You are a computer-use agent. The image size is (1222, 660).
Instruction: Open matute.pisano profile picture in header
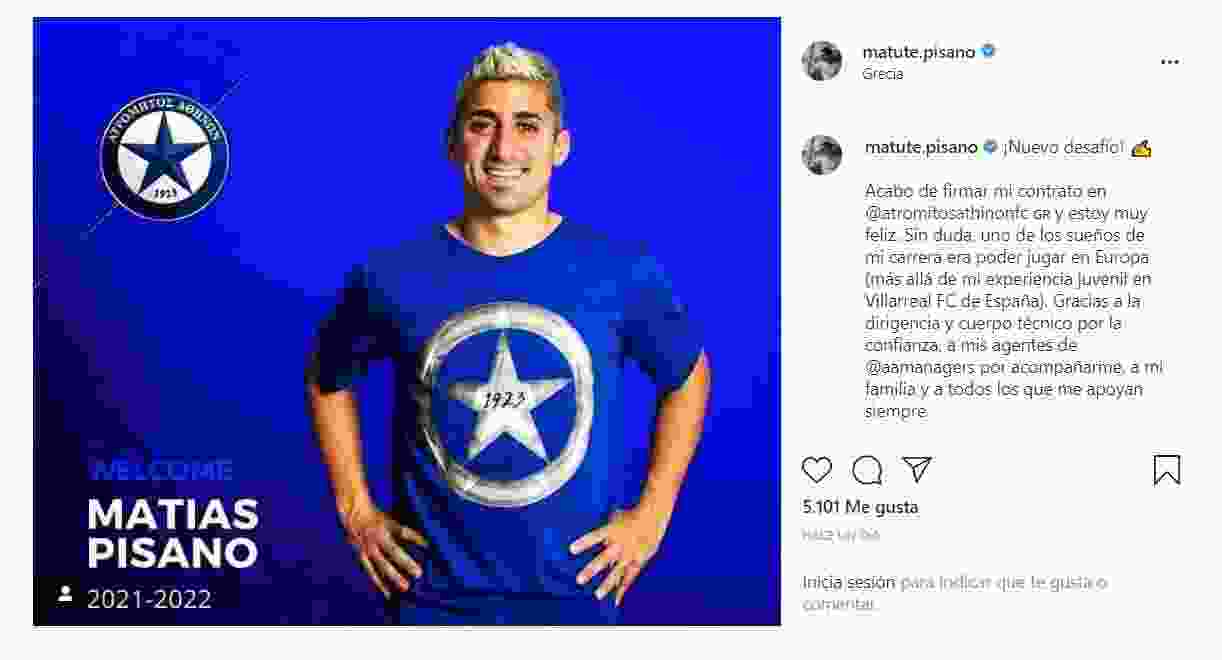(822, 61)
